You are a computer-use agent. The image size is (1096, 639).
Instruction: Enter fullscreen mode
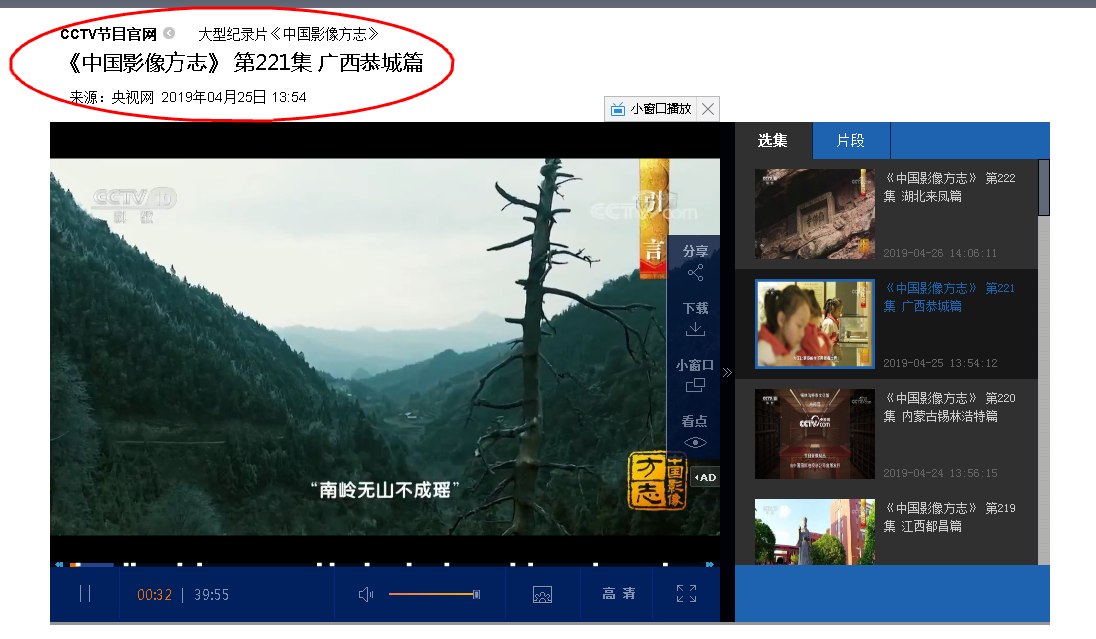(686, 594)
